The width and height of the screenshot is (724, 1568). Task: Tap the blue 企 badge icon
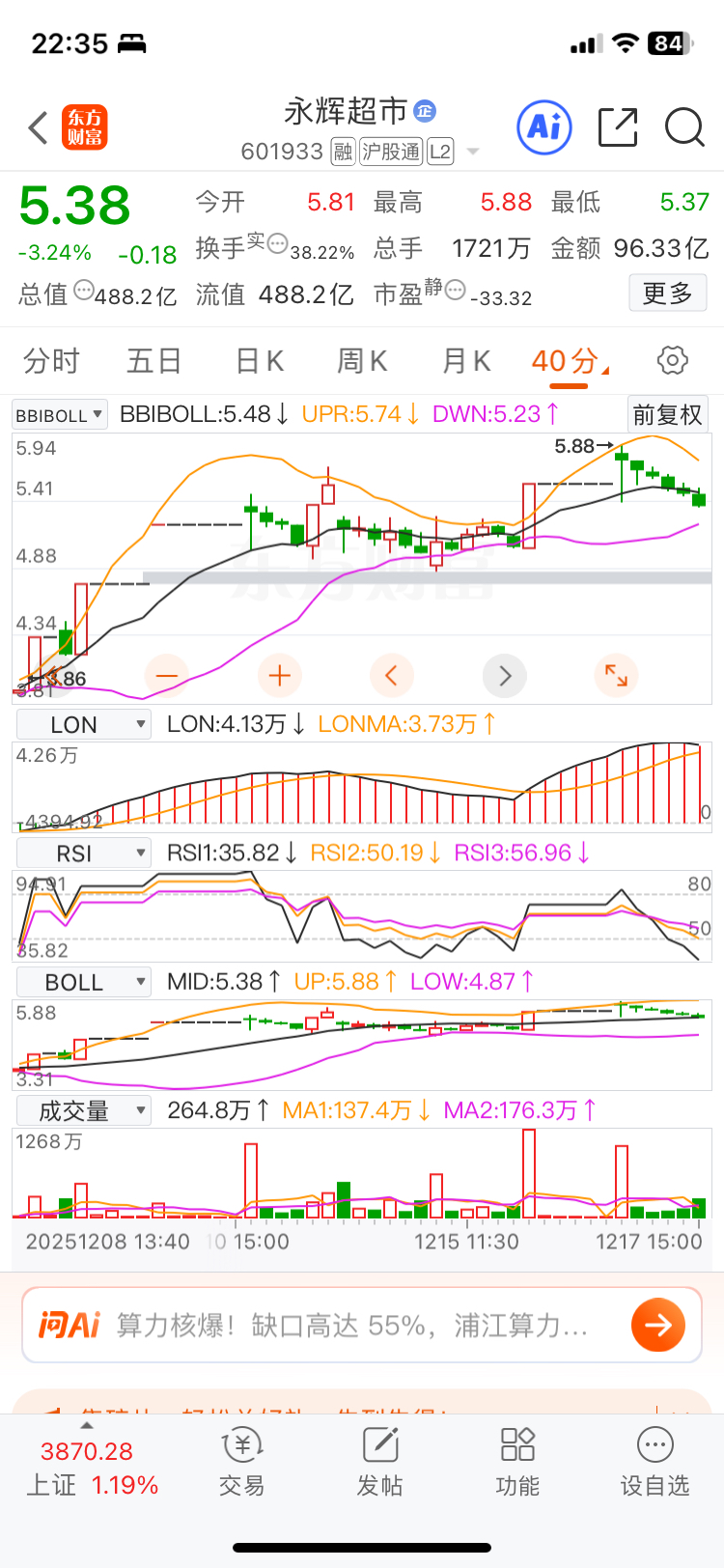(425, 111)
